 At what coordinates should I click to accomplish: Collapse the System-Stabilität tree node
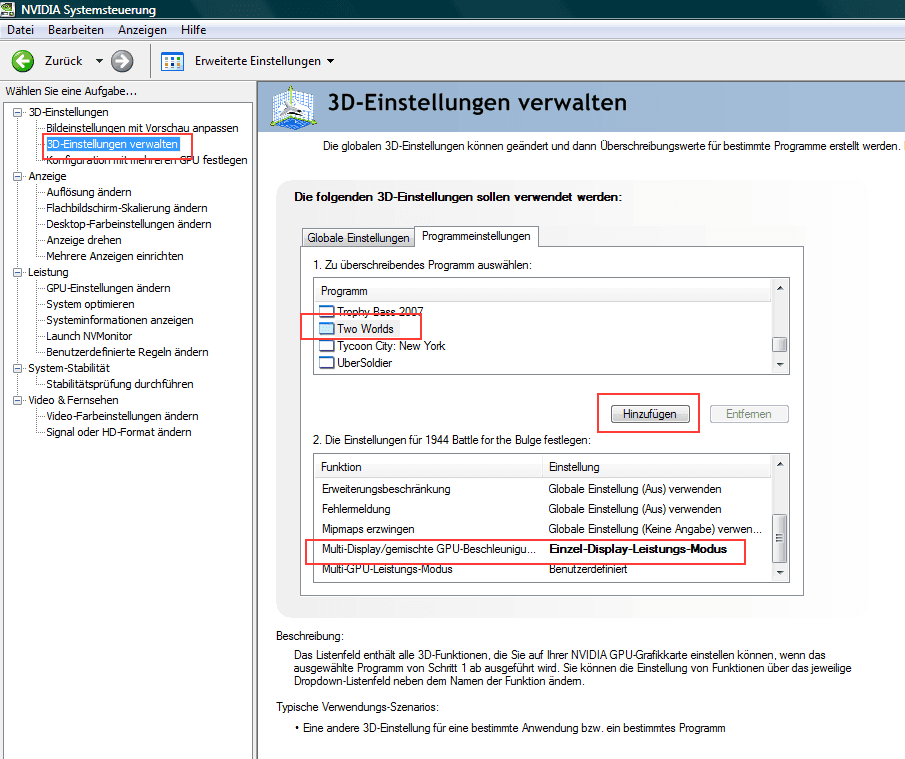pyautogui.click(x=18, y=368)
